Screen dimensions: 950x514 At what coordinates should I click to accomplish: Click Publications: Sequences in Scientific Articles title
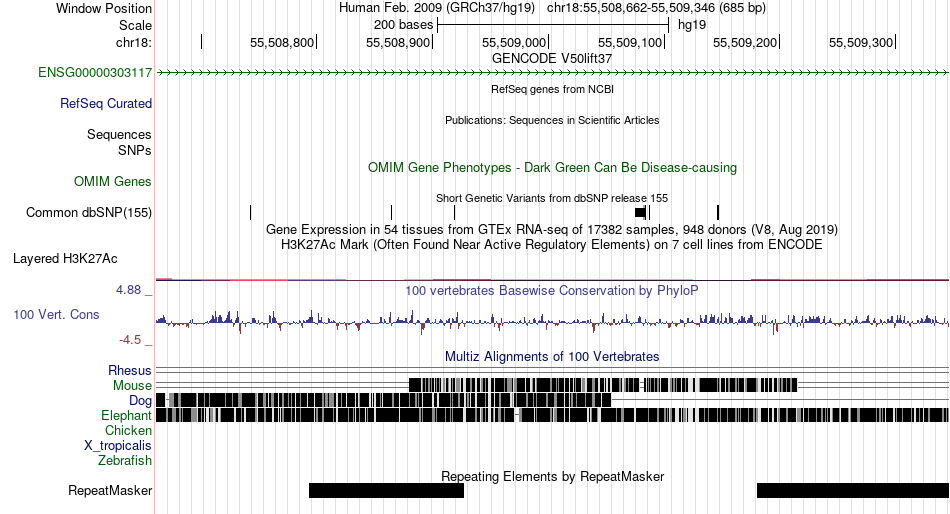pyautogui.click(x=552, y=120)
